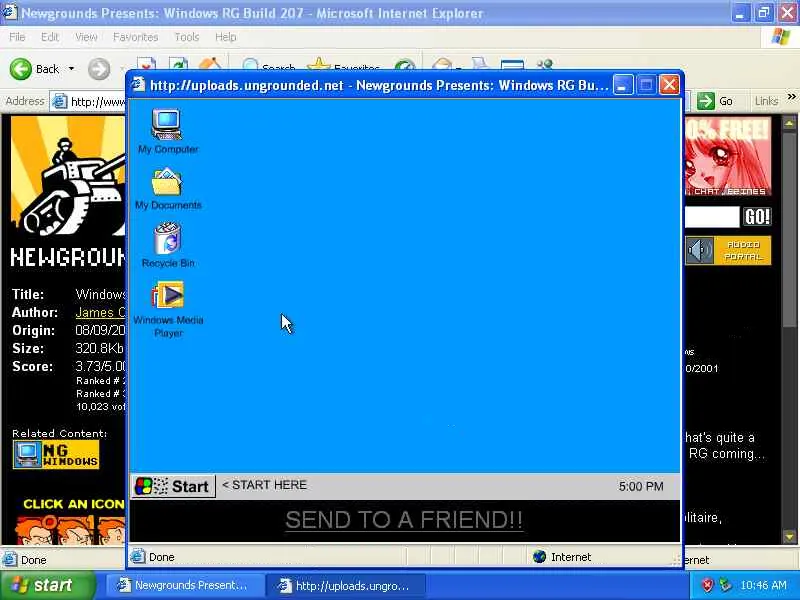Open the Tools menu in main browser

click(x=187, y=37)
